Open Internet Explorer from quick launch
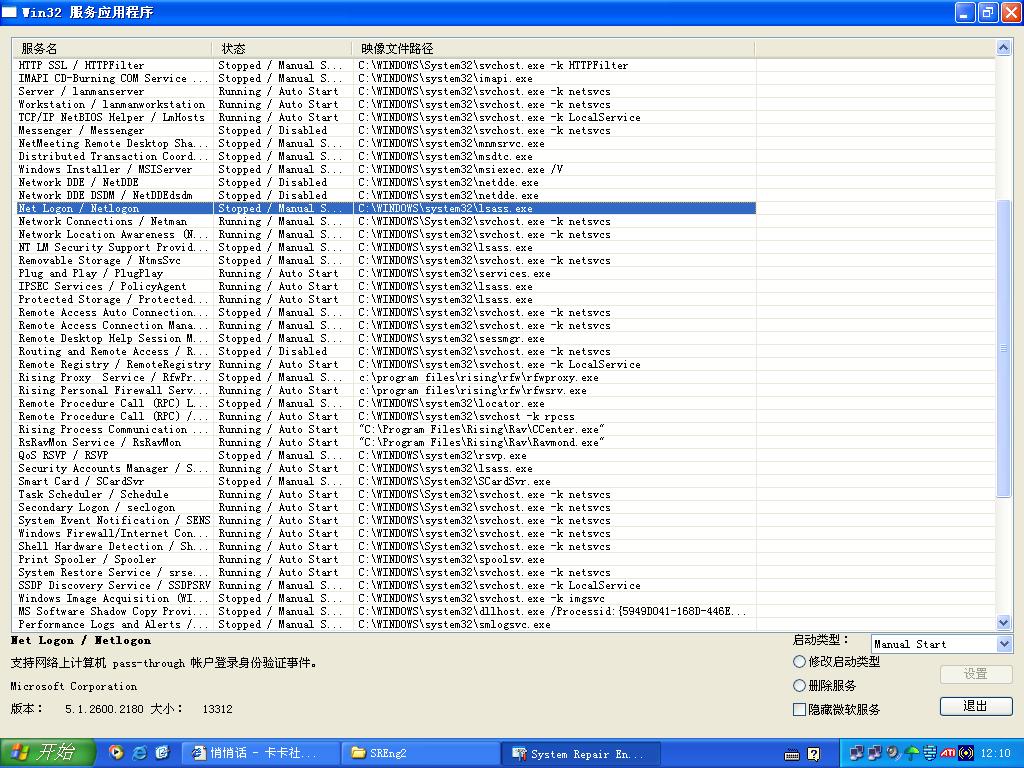The height and width of the screenshot is (768, 1024). coord(139,753)
